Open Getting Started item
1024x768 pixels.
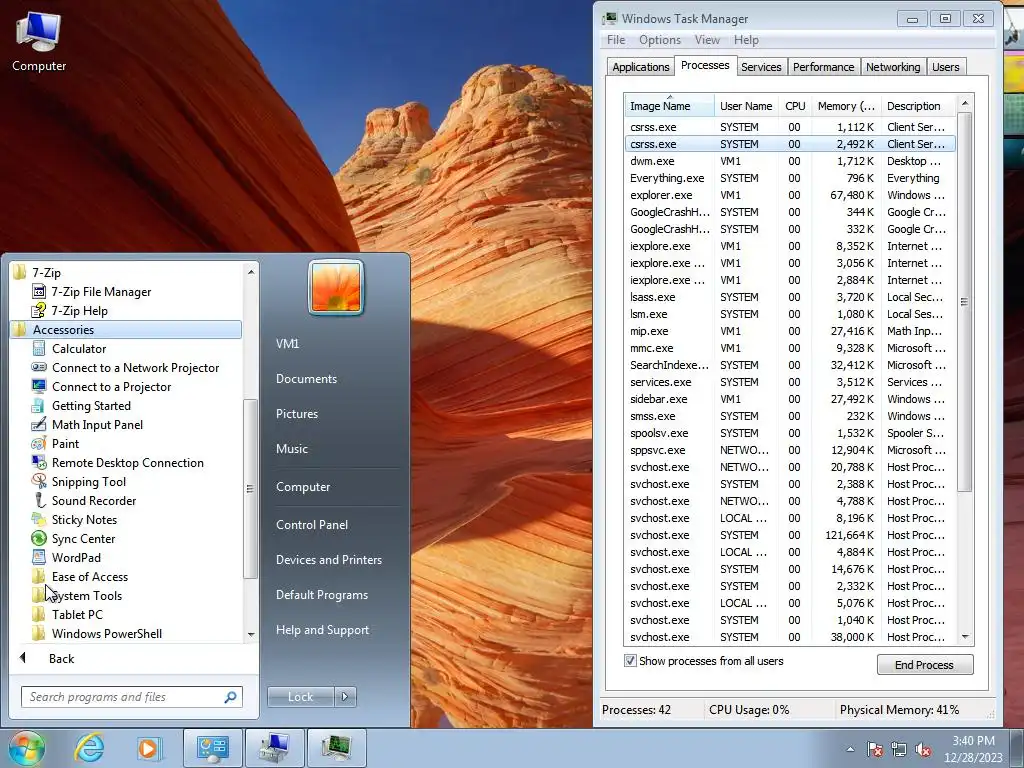coord(91,406)
